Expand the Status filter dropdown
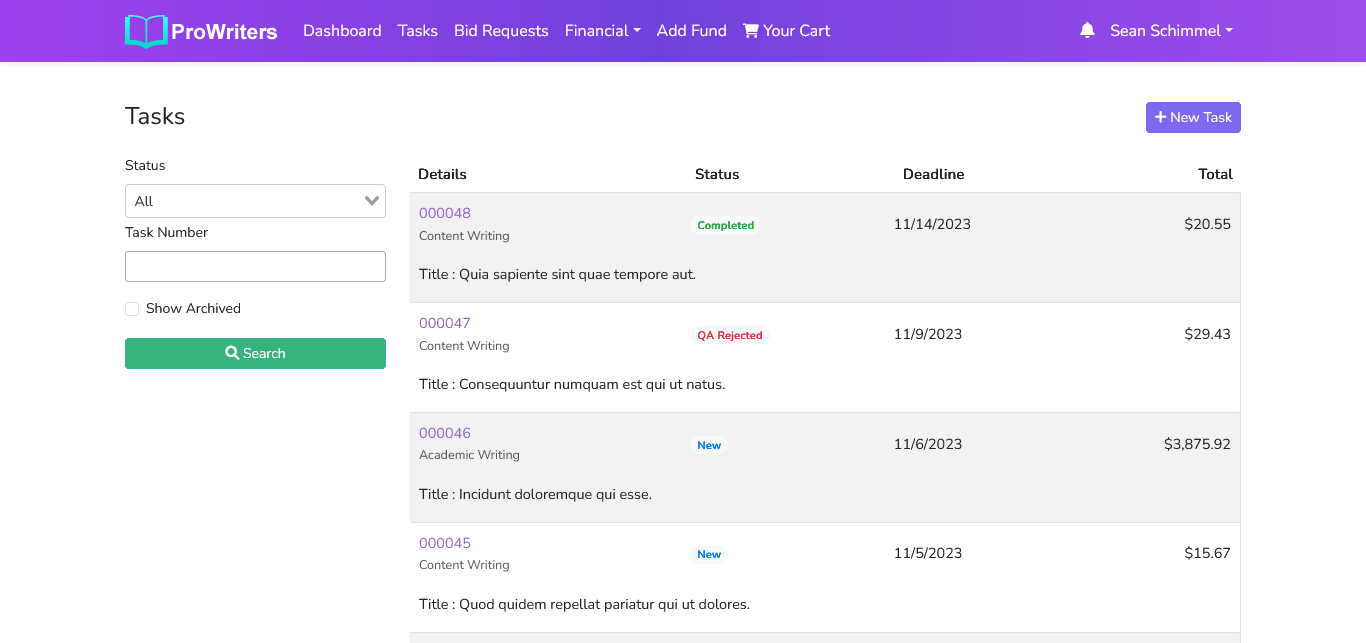The height and width of the screenshot is (643, 1366). point(255,201)
